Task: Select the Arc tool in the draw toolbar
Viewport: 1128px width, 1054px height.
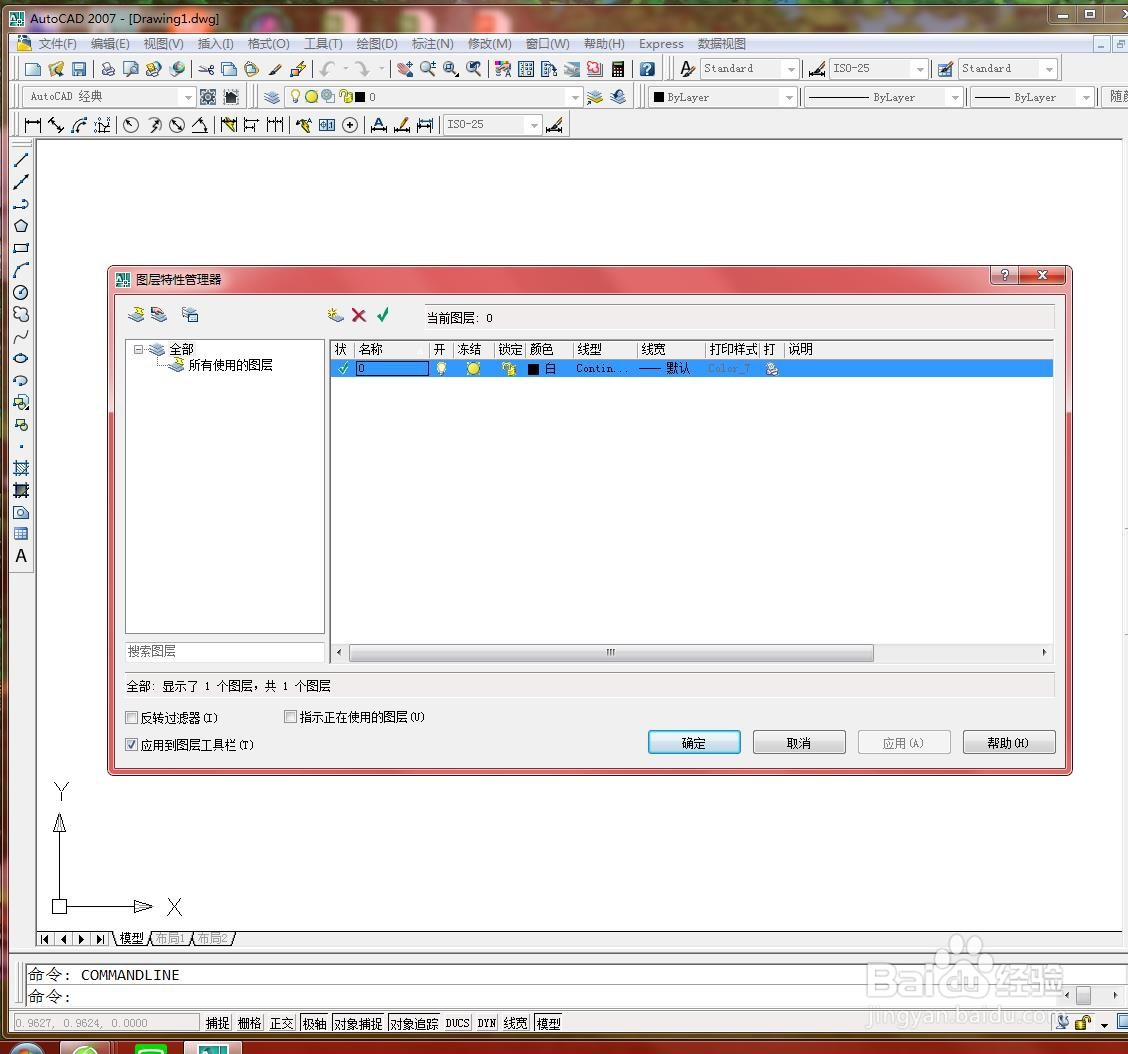Action: (21, 271)
